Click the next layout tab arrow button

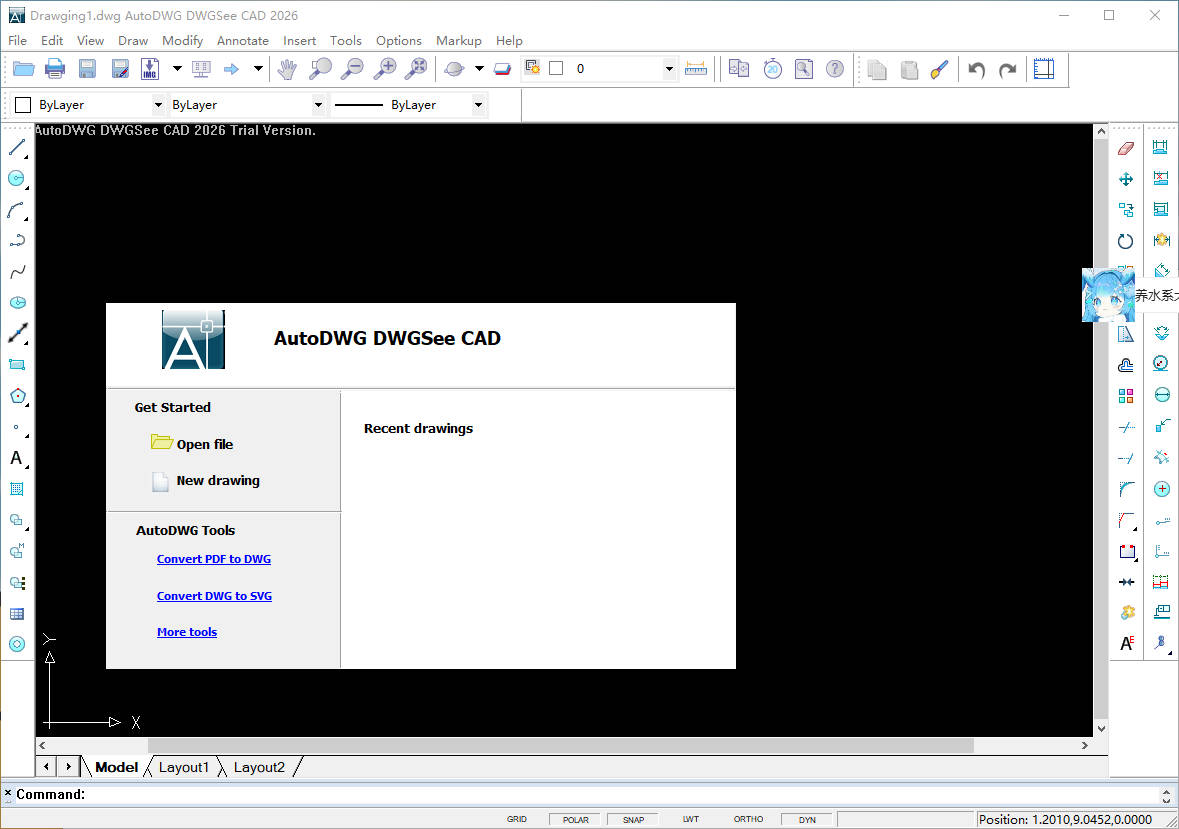point(68,767)
